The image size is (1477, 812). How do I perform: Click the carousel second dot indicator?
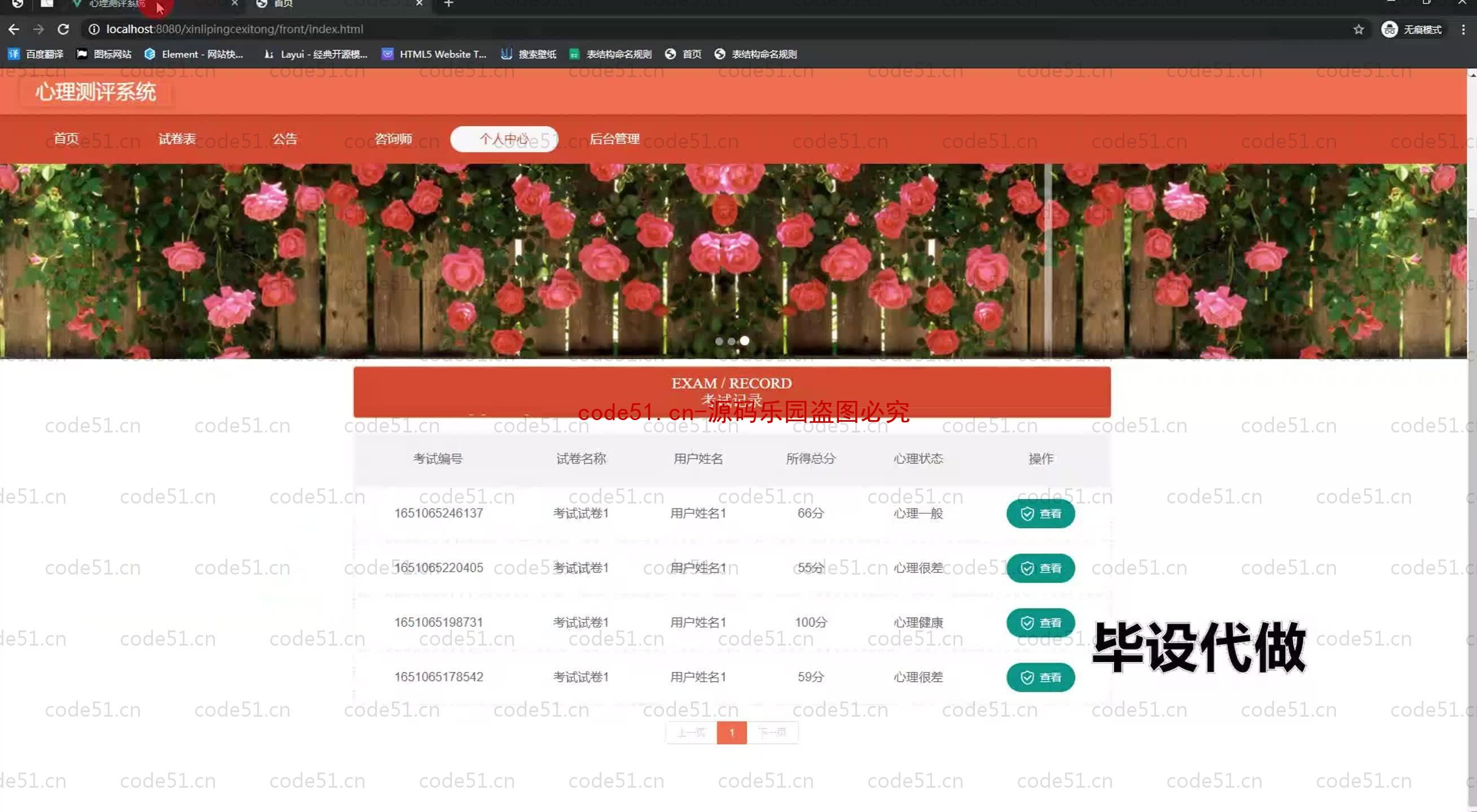tap(731, 340)
